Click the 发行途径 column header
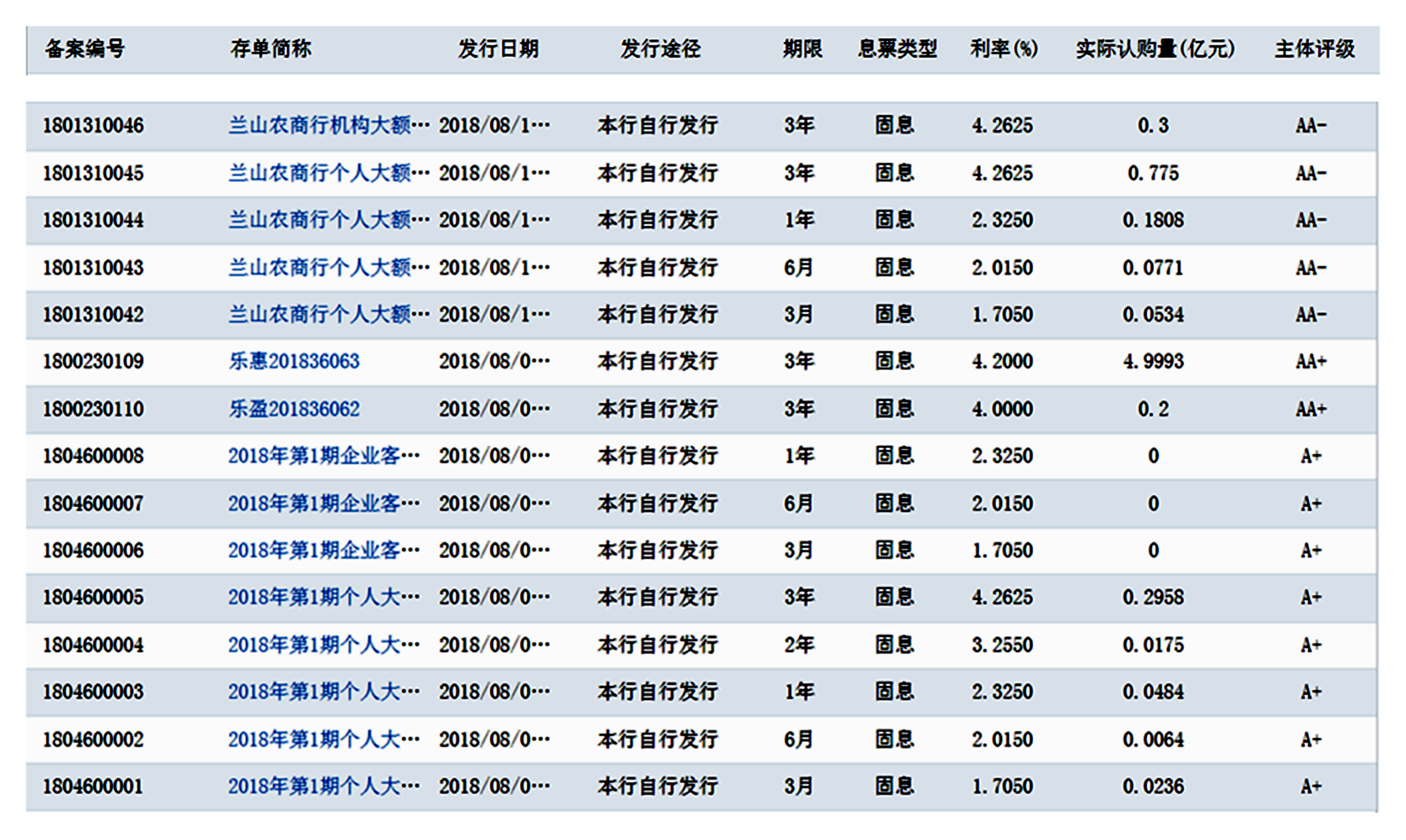 [661, 49]
